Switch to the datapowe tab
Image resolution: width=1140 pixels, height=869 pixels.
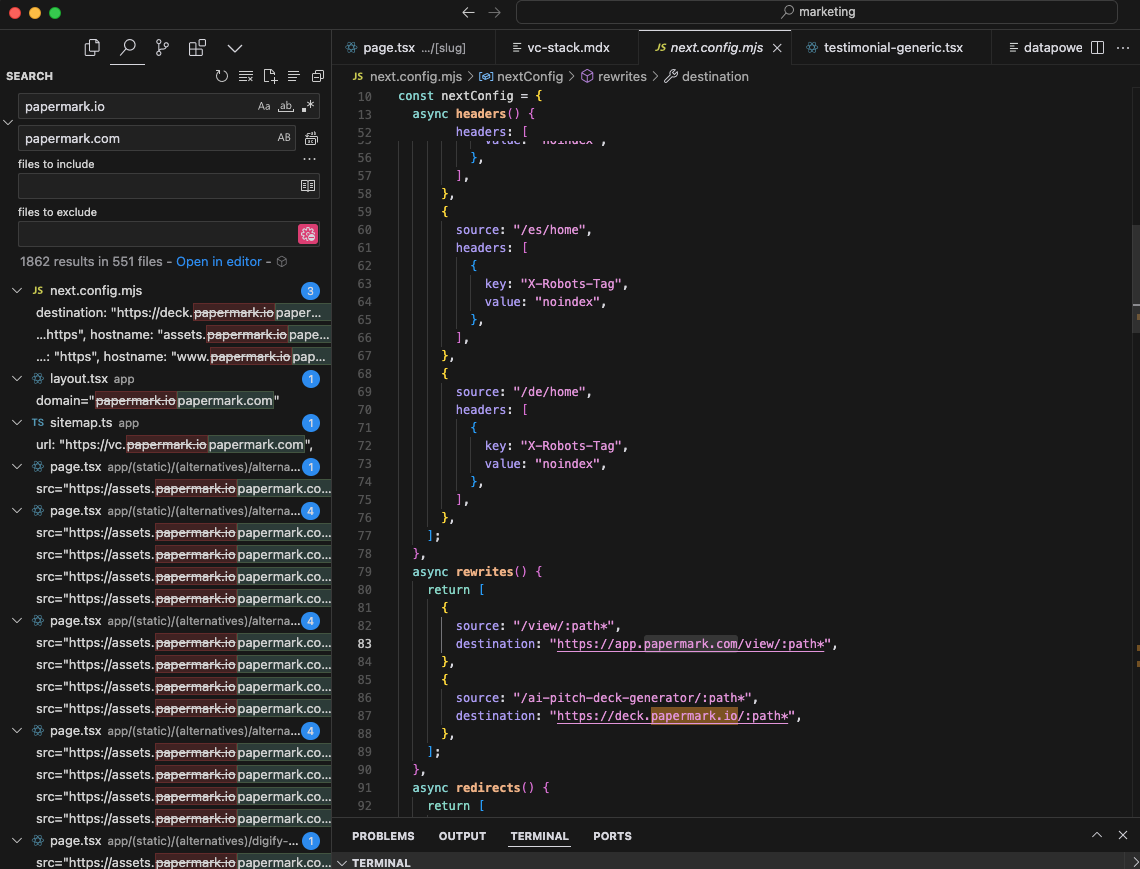click(1045, 48)
